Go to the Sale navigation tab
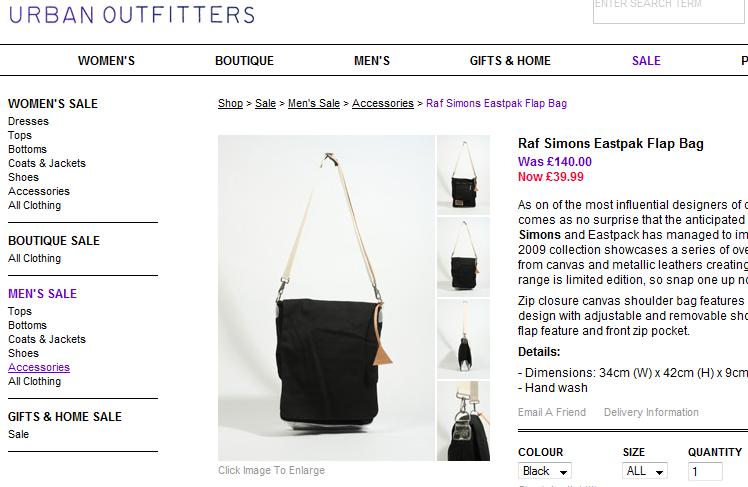 (646, 61)
